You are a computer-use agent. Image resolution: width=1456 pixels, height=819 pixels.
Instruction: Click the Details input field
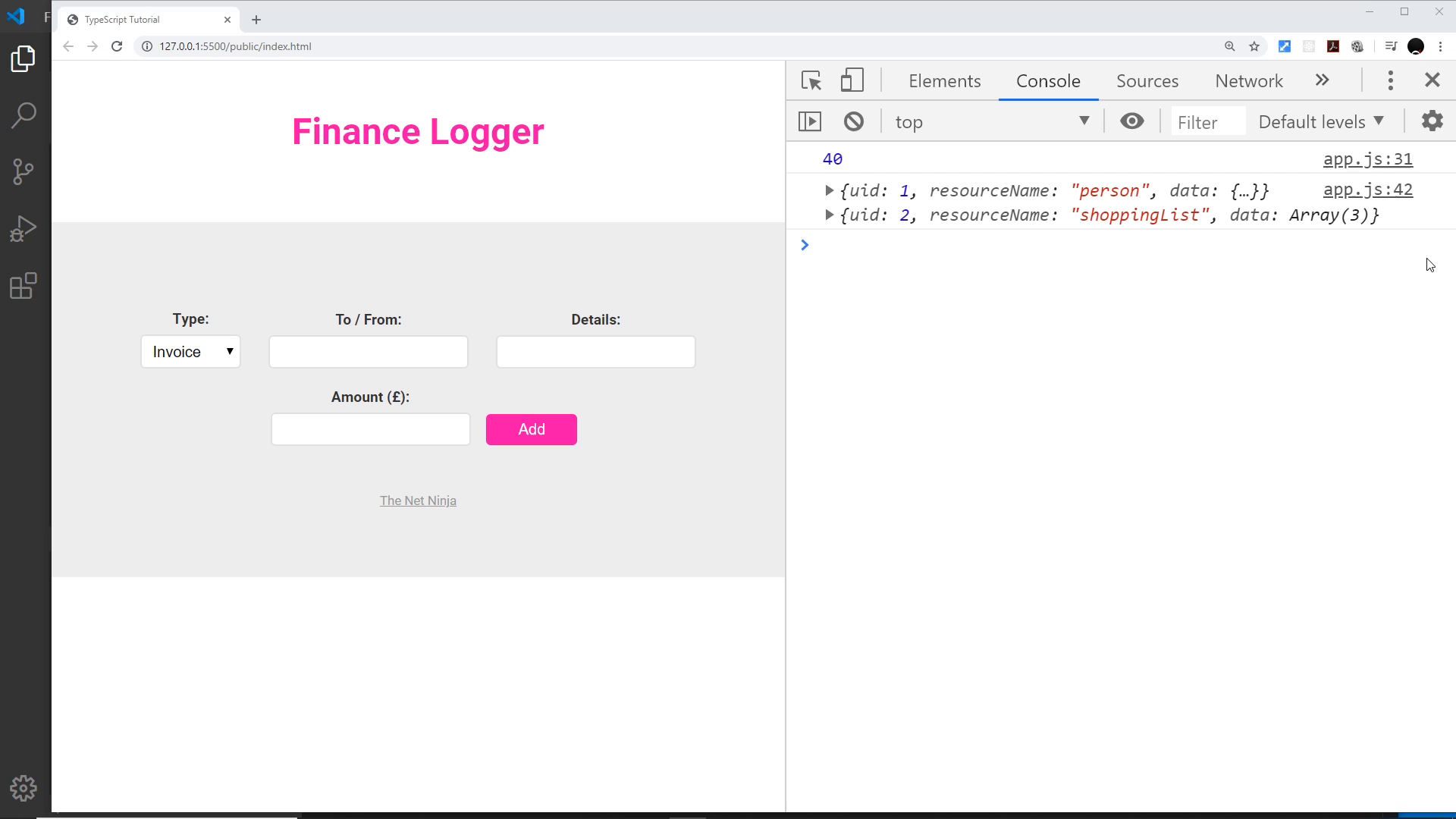coord(596,352)
